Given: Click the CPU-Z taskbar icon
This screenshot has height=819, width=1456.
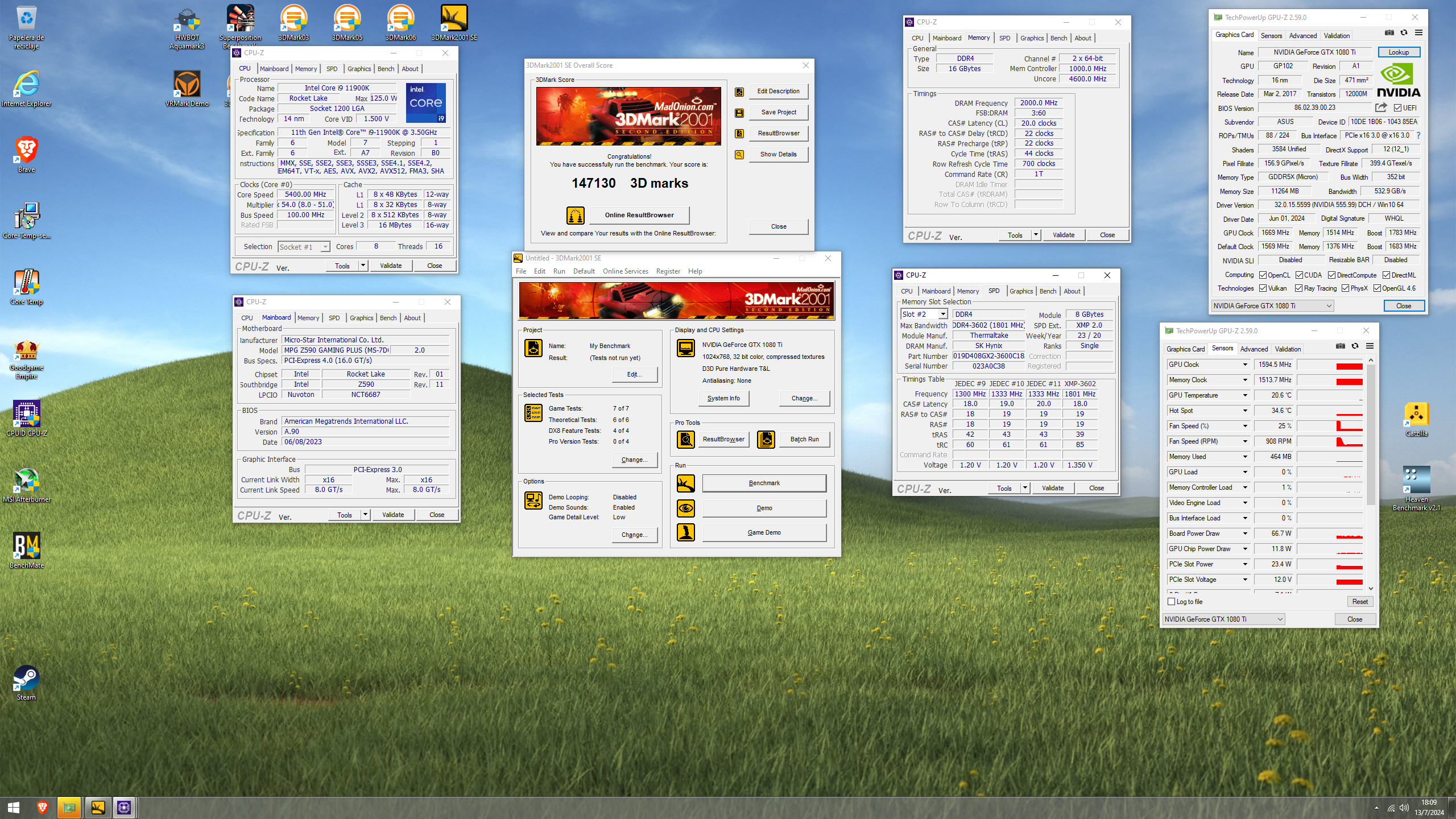Looking at the screenshot, I should coord(124,807).
